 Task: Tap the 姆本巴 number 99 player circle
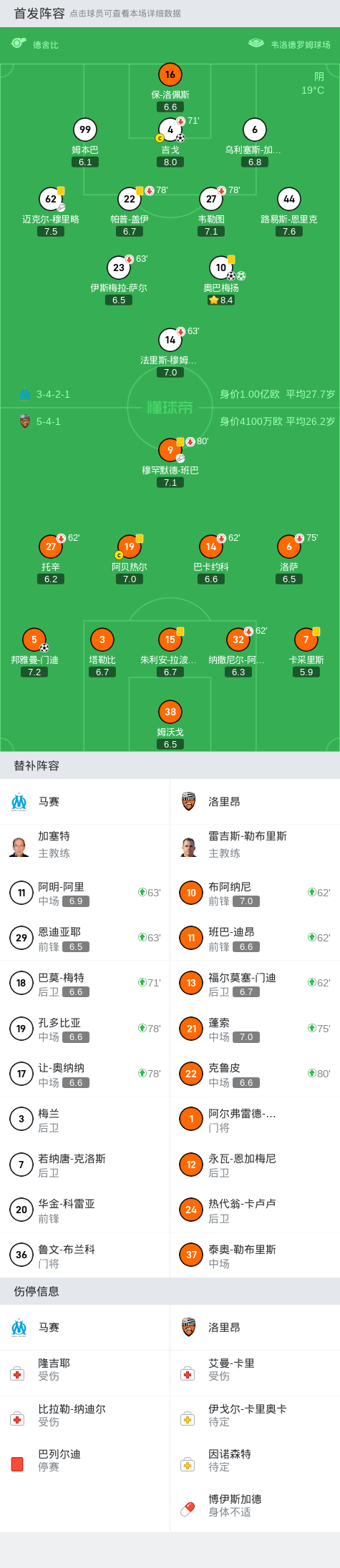(85, 129)
